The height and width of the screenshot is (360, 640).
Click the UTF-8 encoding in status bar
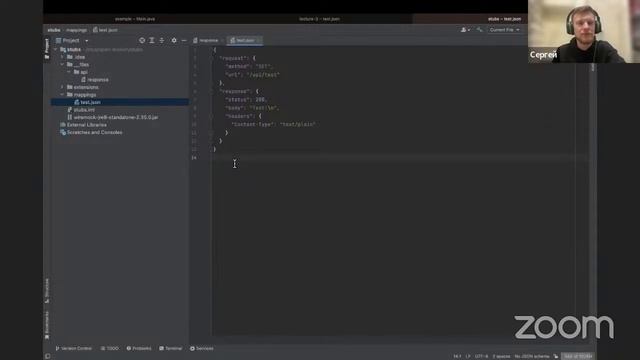(481, 356)
